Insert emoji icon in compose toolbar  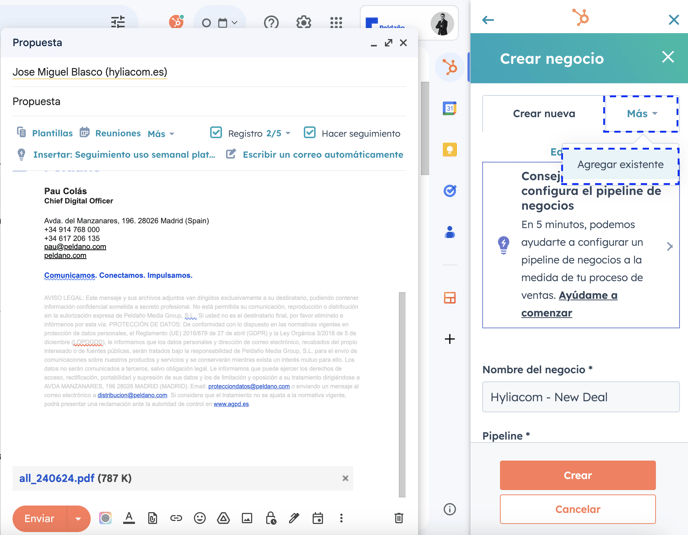[200, 518]
